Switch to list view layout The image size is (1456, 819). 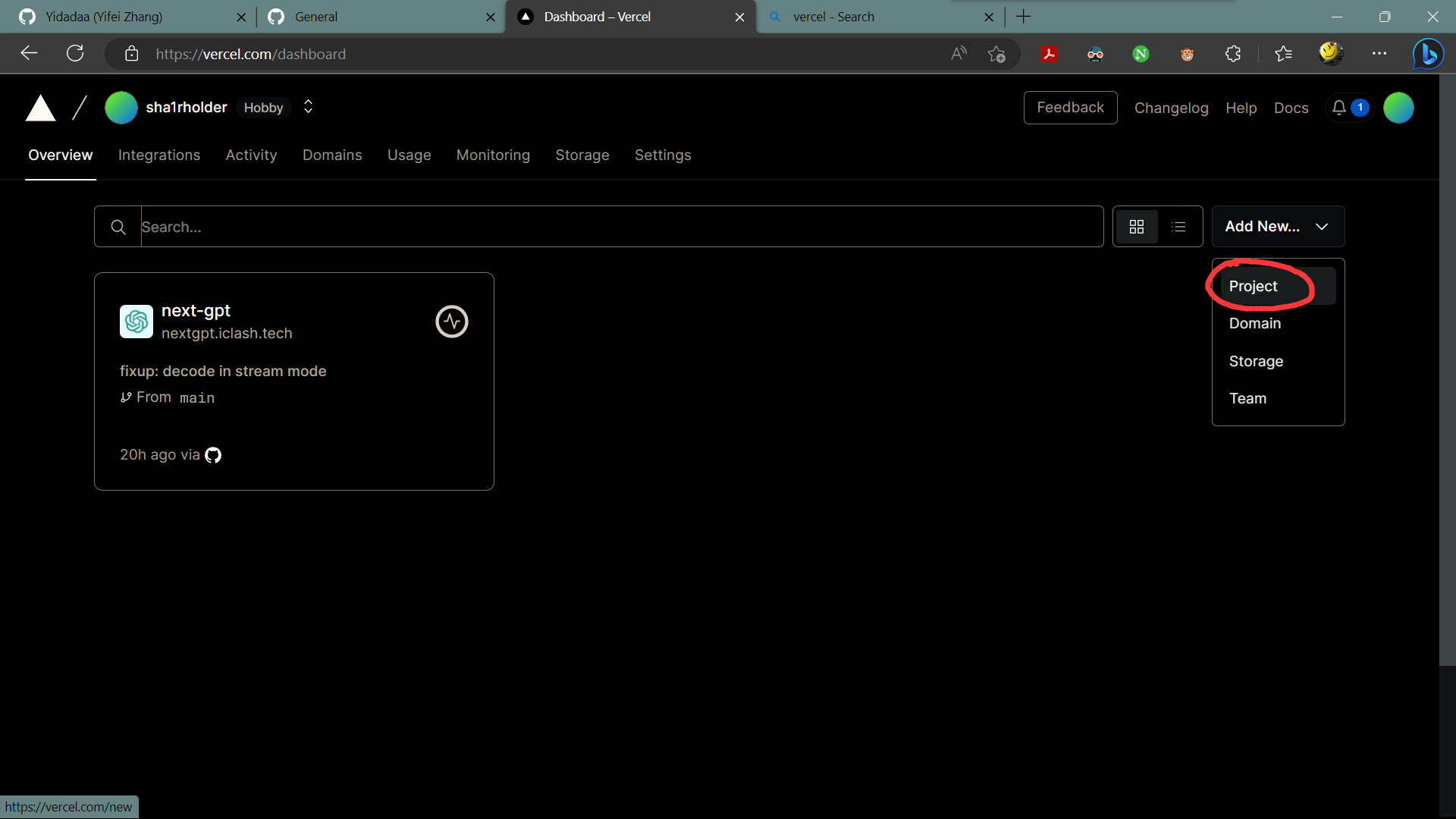coord(1178,227)
